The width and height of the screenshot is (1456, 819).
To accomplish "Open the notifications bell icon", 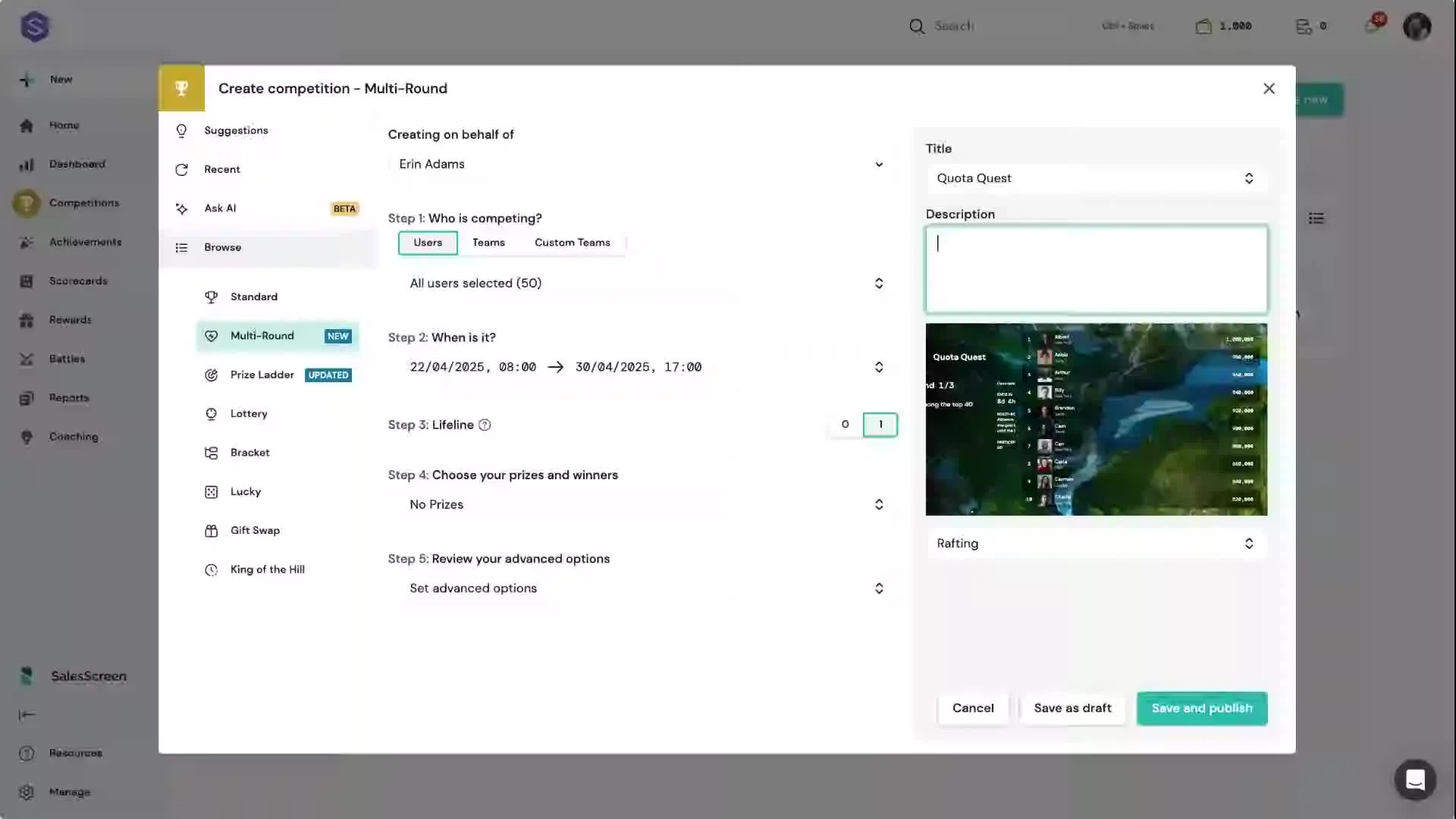I will (x=1373, y=25).
